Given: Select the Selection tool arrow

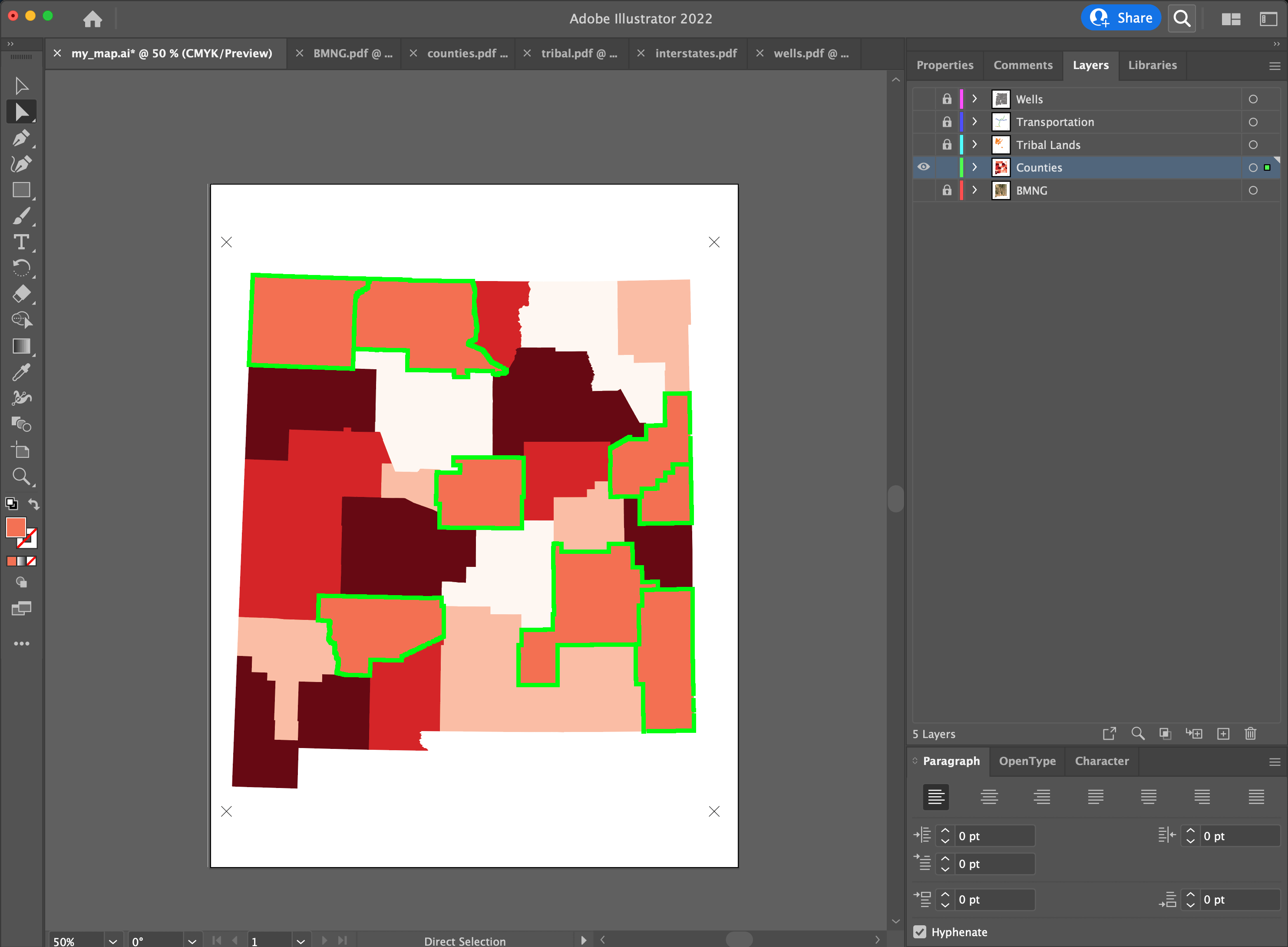Looking at the screenshot, I should click(x=21, y=86).
